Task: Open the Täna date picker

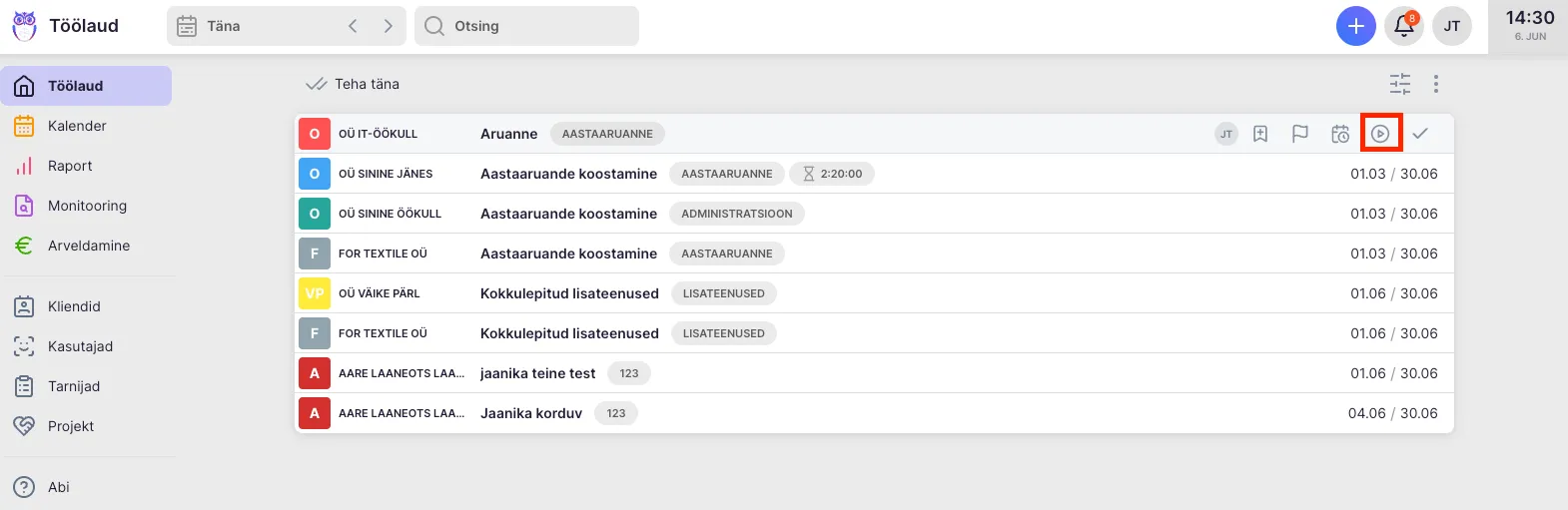Action: [x=250, y=26]
